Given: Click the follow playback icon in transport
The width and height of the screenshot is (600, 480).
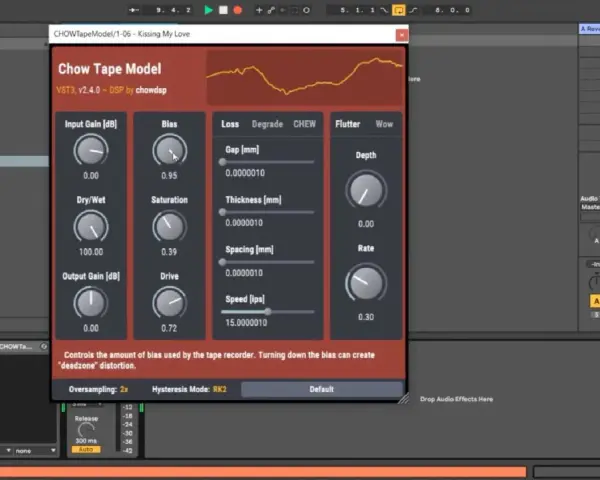Looking at the screenshot, I should point(134,10).
